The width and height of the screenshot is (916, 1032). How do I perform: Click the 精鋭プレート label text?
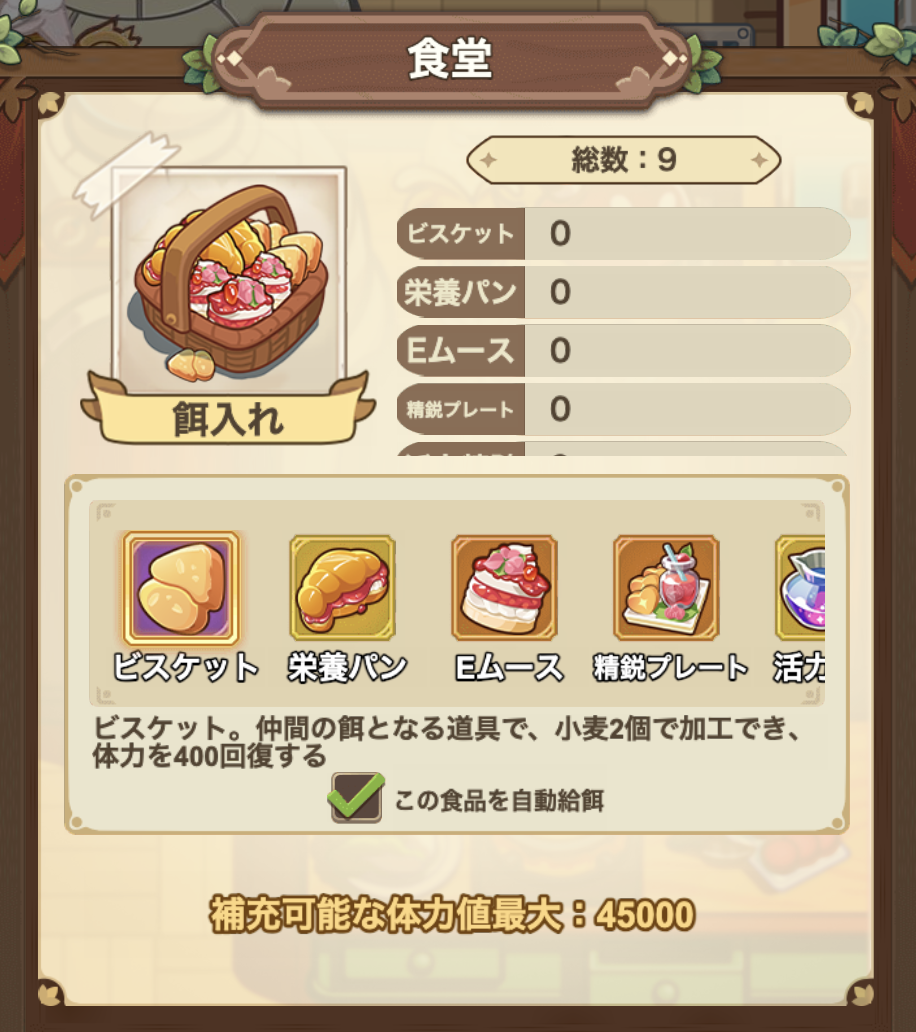671,667
